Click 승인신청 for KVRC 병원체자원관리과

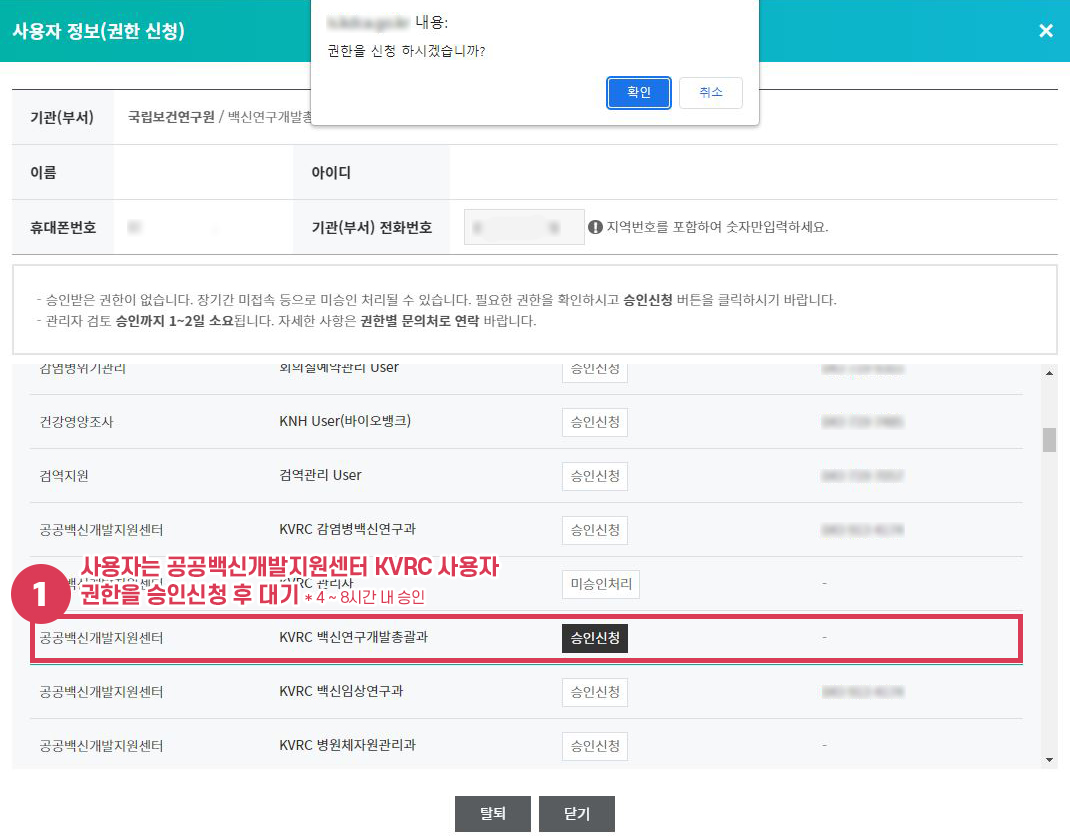pyautogui.click(x=594, y=746)
